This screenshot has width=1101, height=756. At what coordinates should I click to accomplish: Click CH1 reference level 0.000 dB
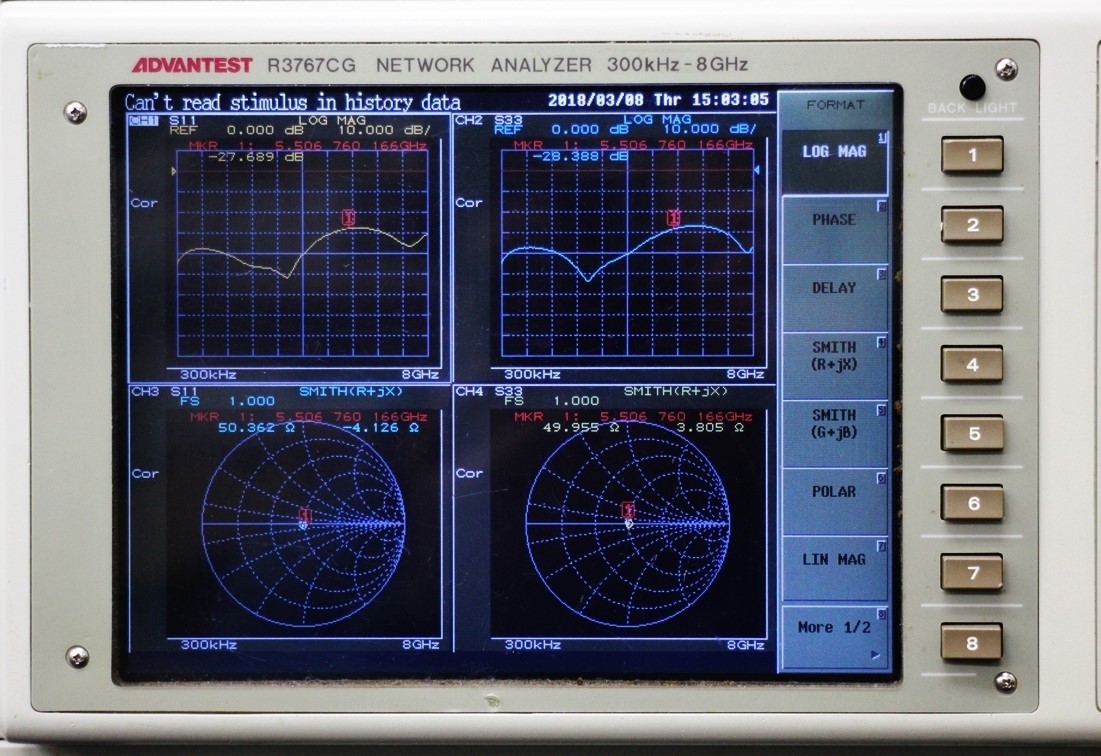[265, 131]
